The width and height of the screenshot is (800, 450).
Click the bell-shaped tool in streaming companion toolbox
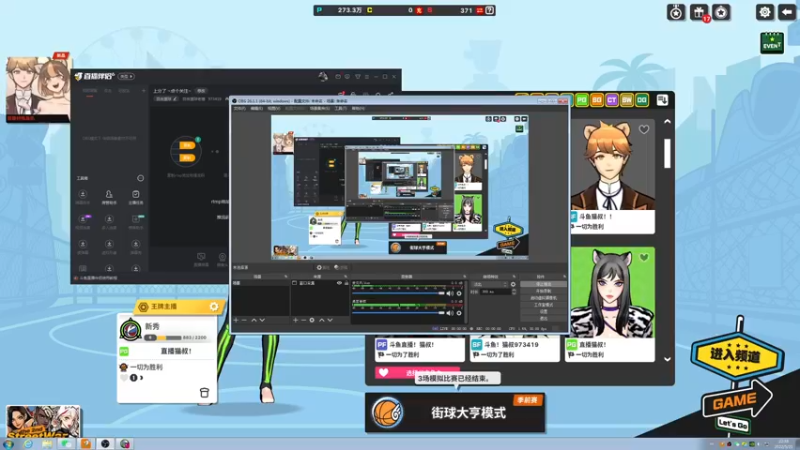tap(109, 194)
